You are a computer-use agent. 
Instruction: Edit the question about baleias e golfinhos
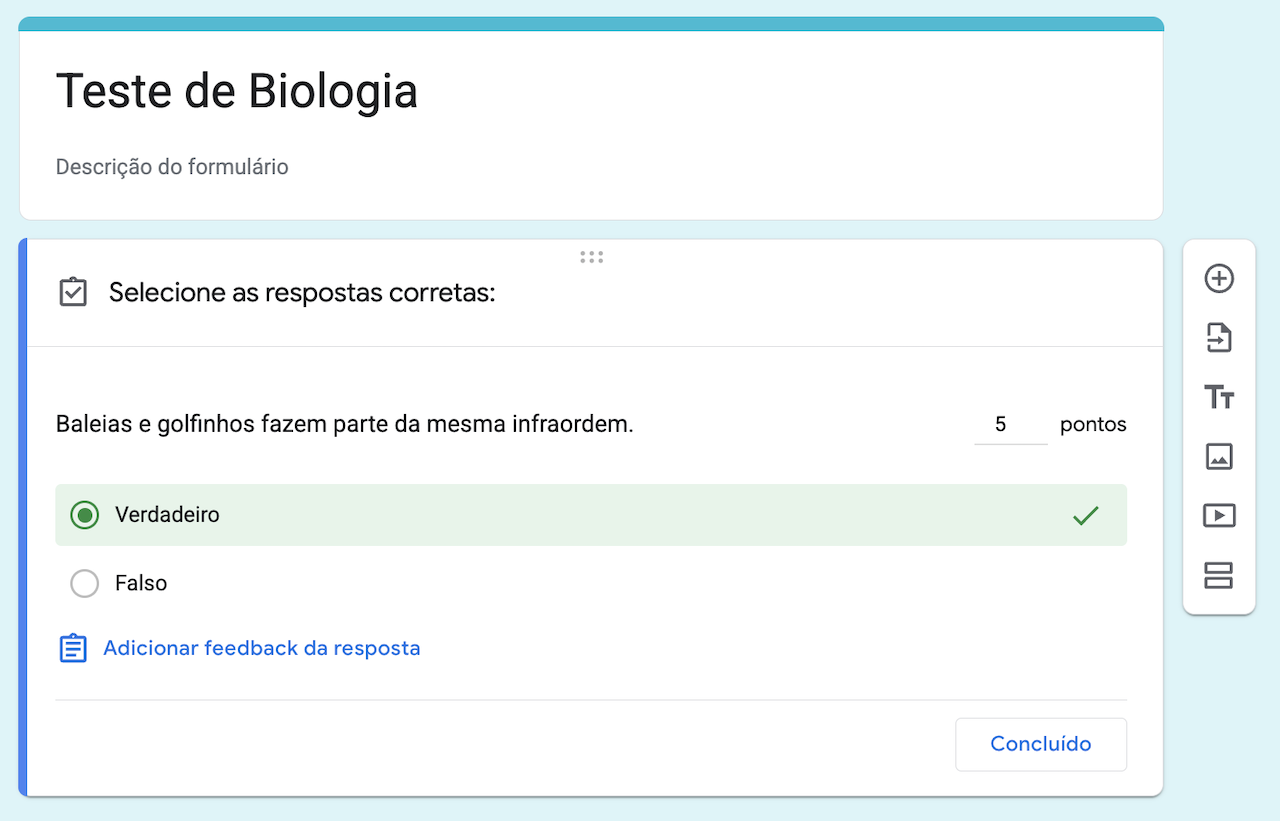pos(344,424)
